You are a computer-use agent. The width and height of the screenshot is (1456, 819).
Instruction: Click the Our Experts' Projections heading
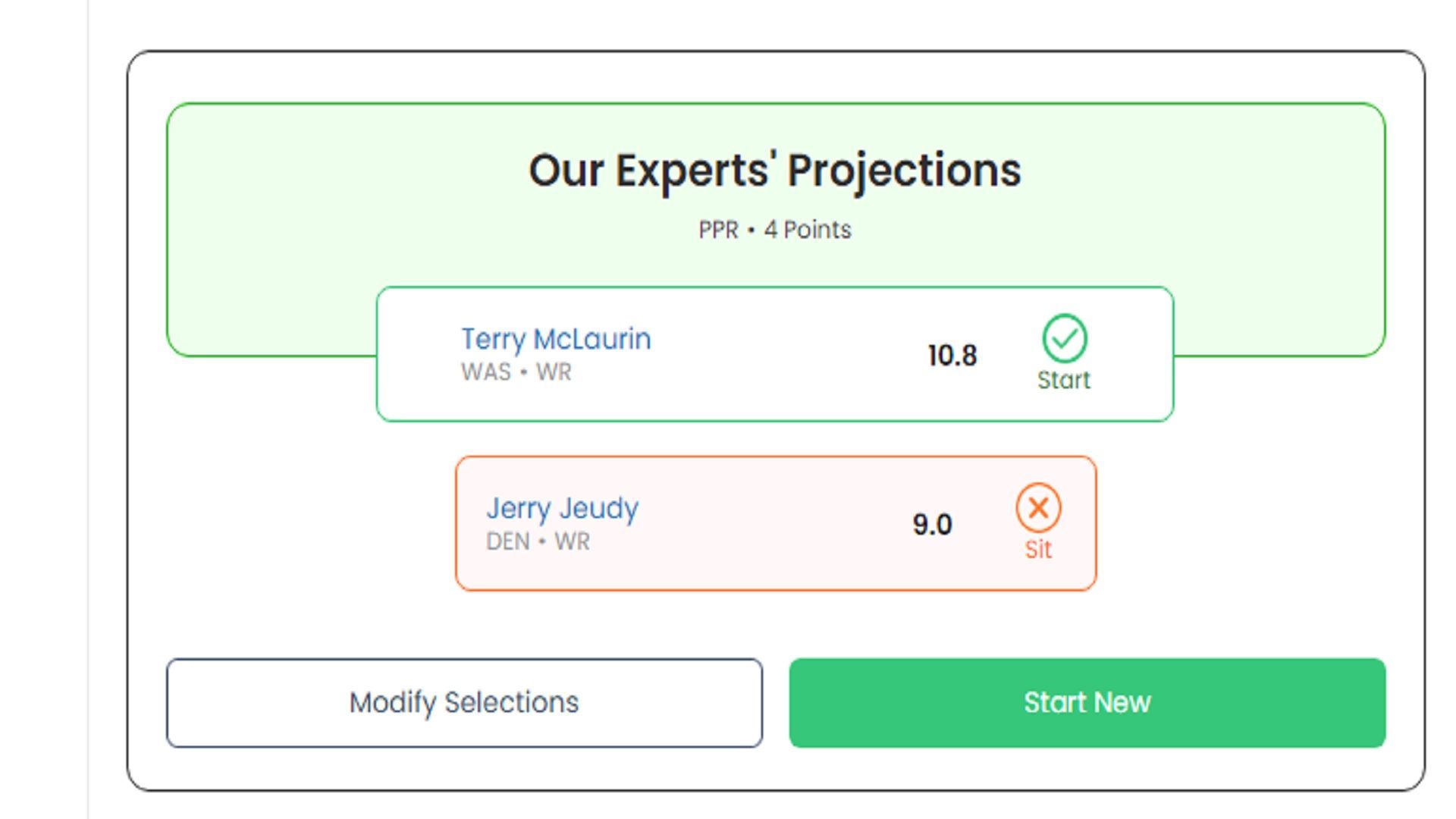tap(774, 171)
